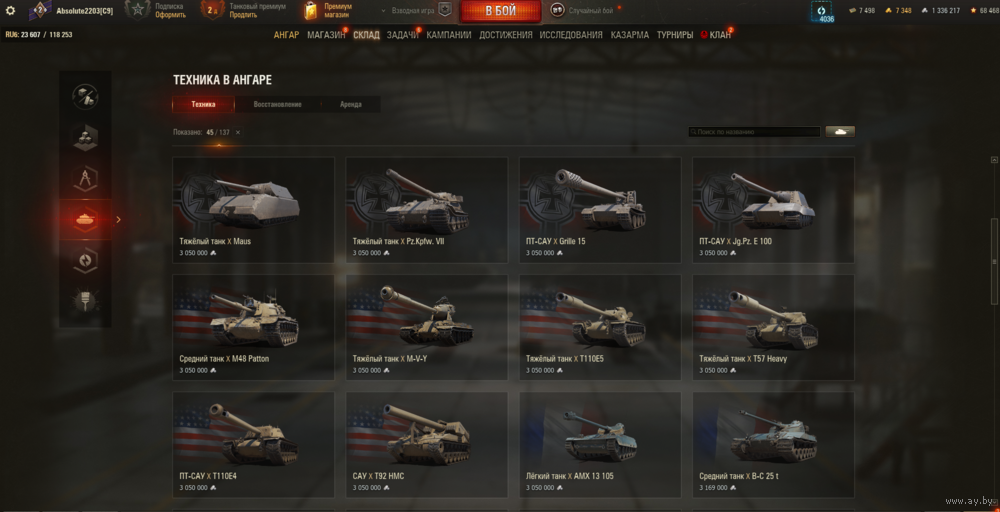Open settings gear in the top-left corner

pos(10,10)
